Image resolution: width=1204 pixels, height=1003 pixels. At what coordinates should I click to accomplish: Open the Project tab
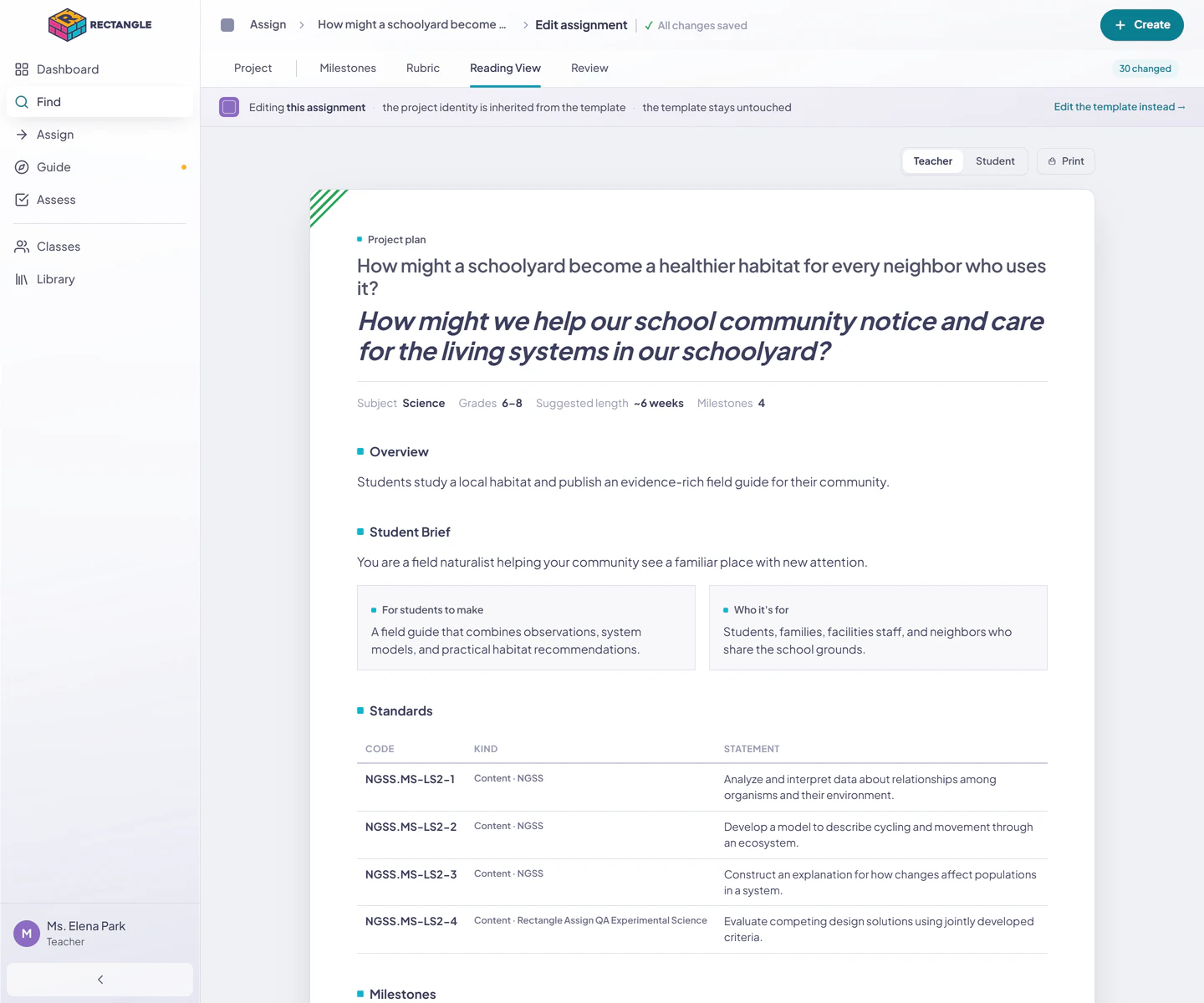point(253,69)
